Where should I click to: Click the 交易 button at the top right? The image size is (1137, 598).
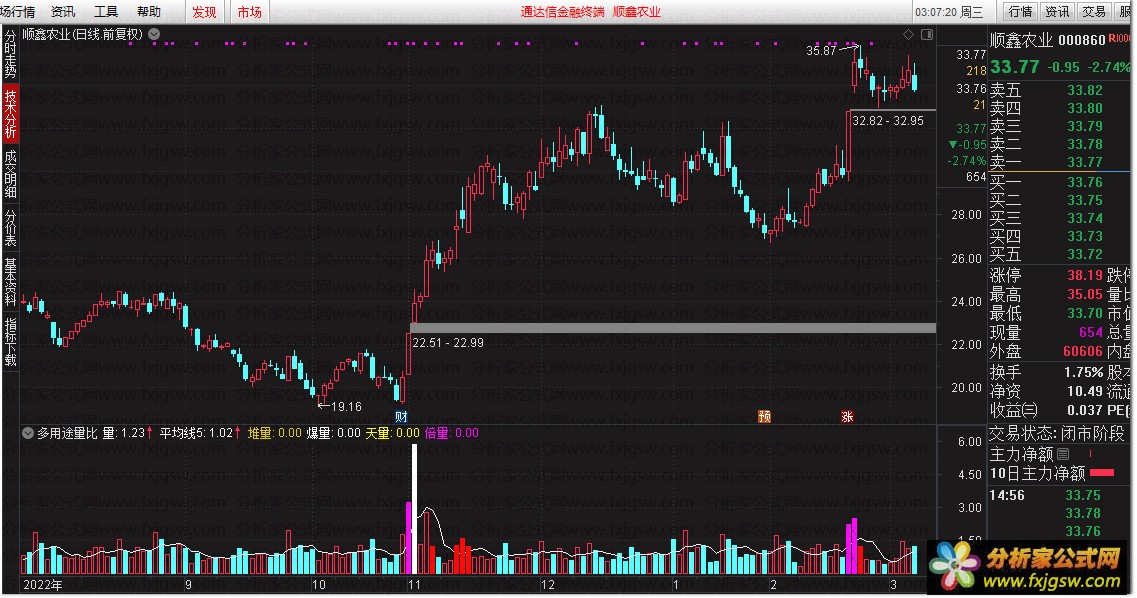pyautogui.click(x=1093, y=12)
